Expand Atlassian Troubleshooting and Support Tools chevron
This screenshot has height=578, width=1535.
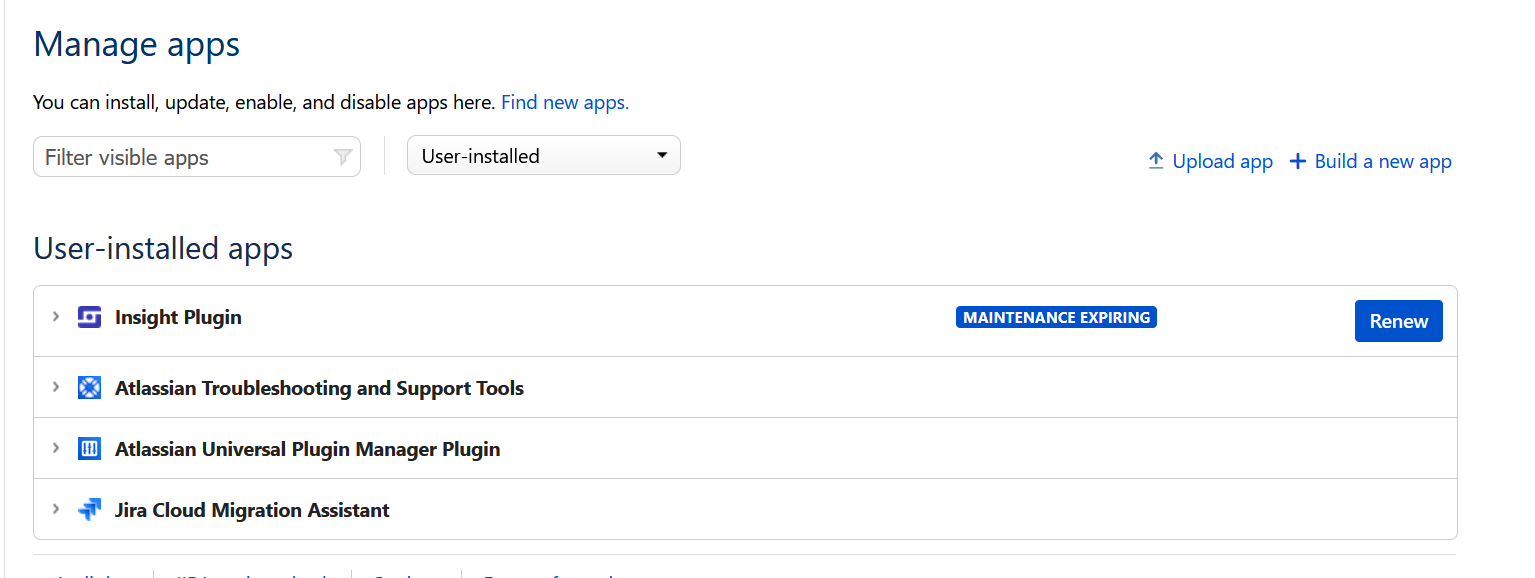(56, 387)
